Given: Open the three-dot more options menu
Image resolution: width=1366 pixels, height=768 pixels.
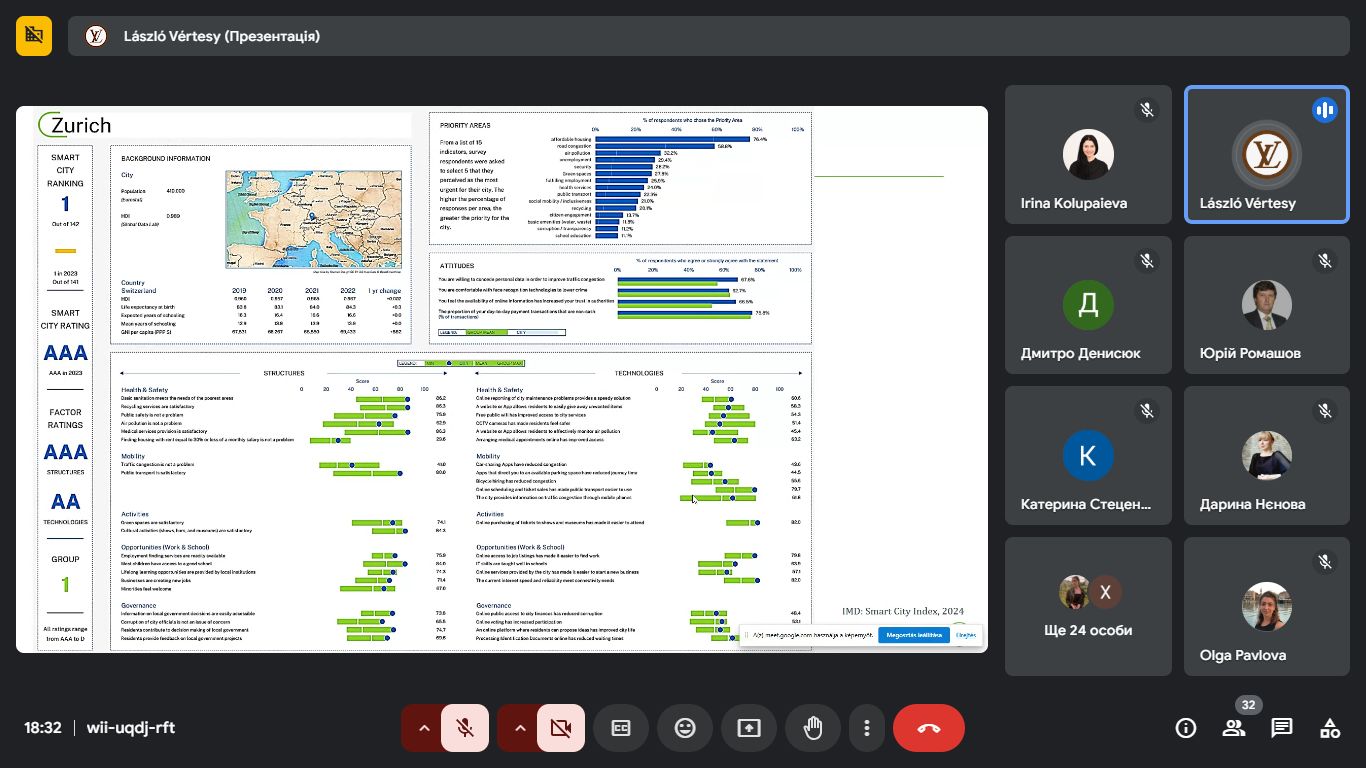Looking at the screenshot, I should click(x=867, y=728).
